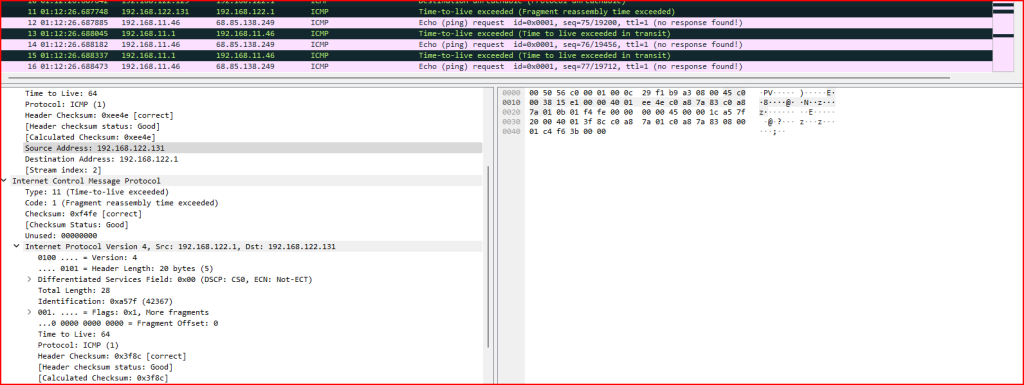Select the [Stream index: 2] line
The height and width of the screenshot is (385, 1024).
[62, 170]
